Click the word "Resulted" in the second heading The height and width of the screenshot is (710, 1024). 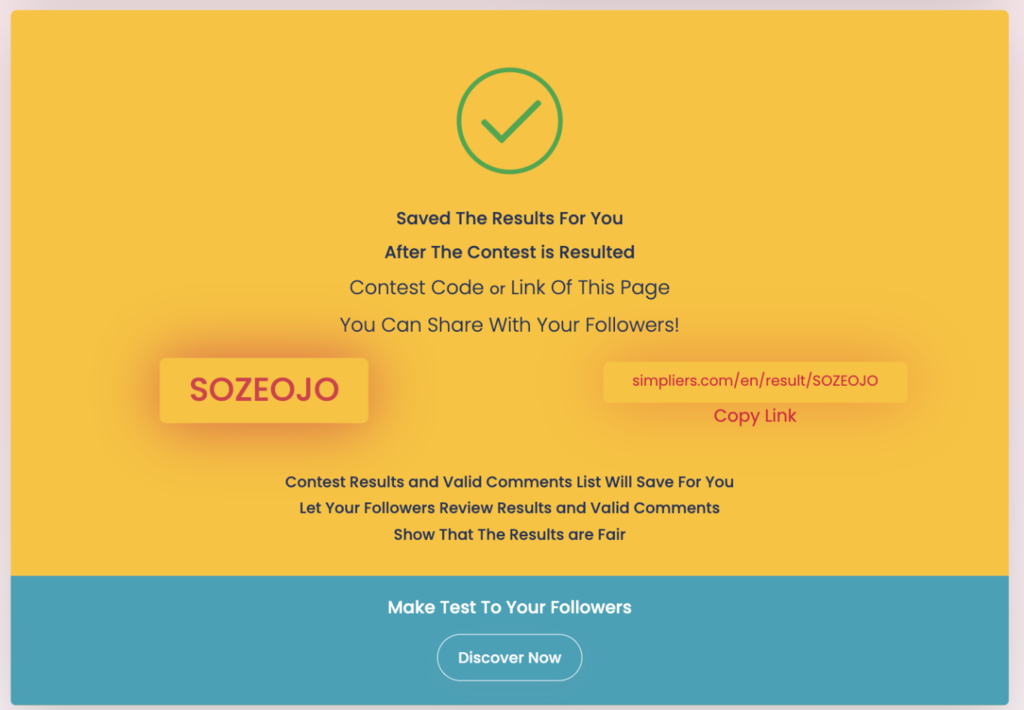(596, 252)
